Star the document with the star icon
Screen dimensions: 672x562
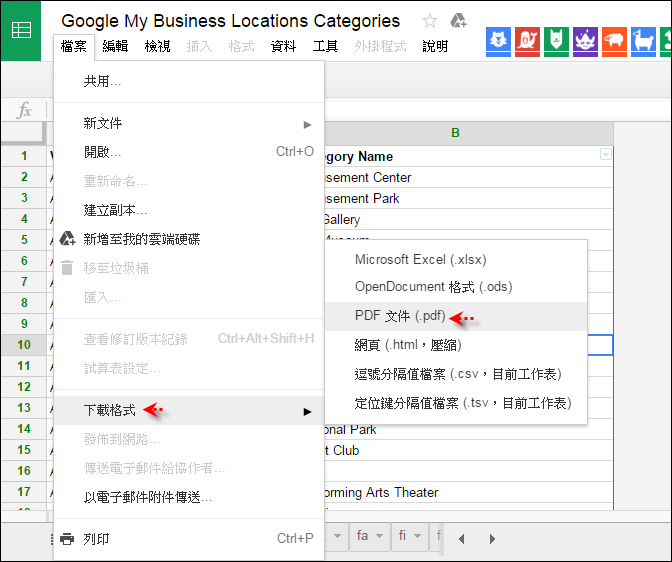coord(429,20)
